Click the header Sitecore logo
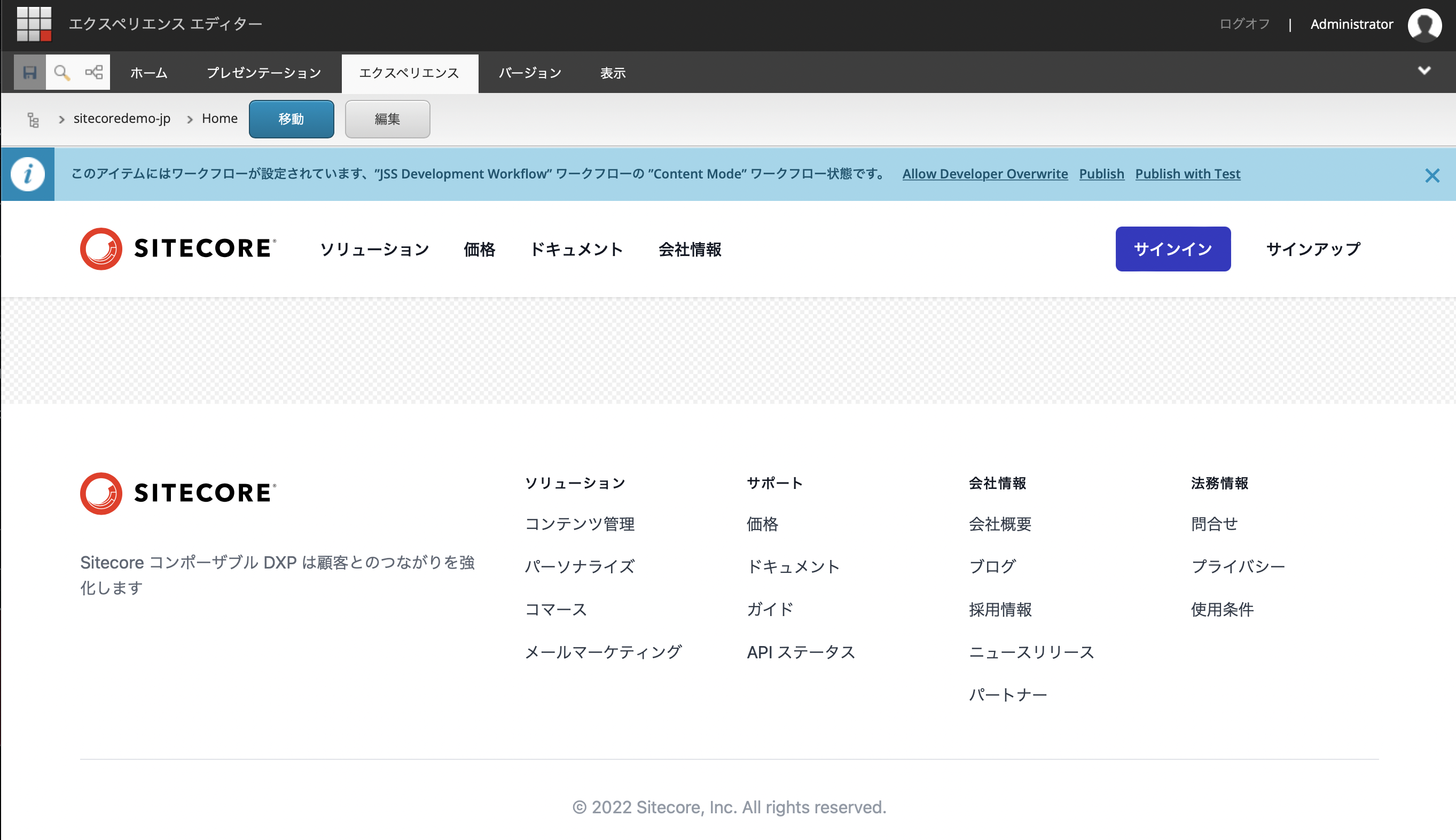Image resolution: width=1456 pixels, height=840 pixels. tap(178, 248)
